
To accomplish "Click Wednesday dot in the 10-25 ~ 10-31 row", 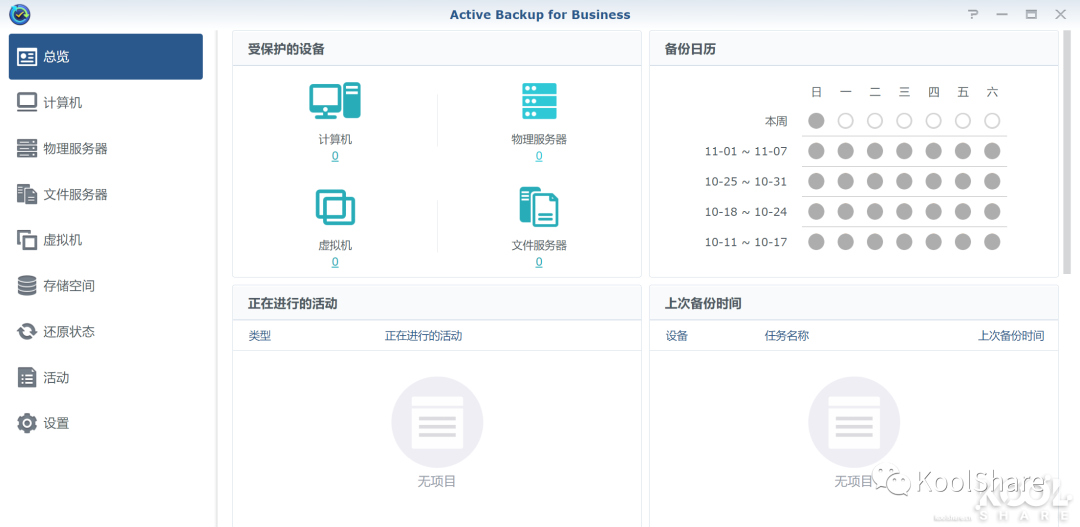I will (904, 181).
